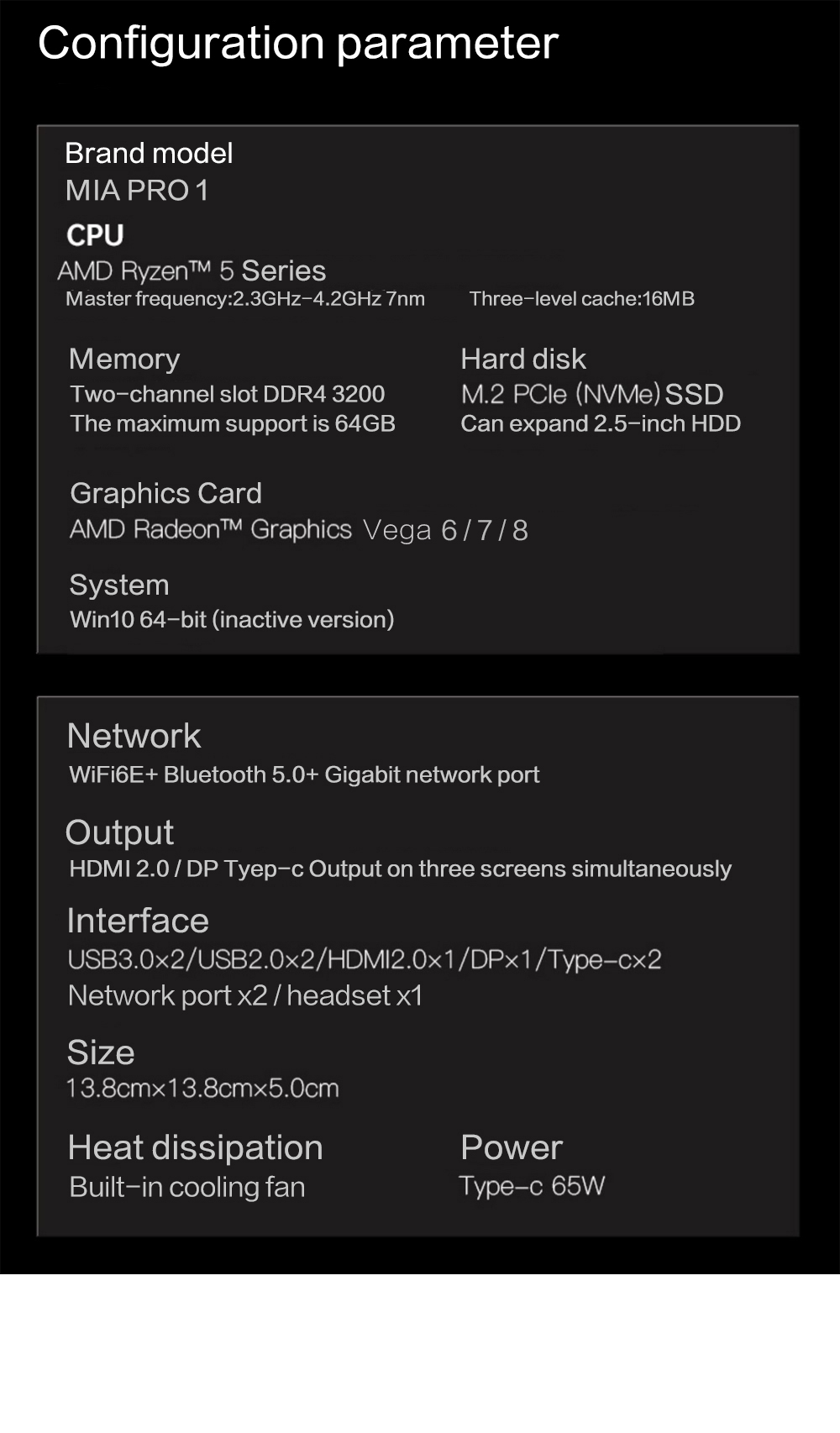Click the HDMI 2.0 / DP output line
This screenshot has height=1433, width=840.
tap(400, 869)
